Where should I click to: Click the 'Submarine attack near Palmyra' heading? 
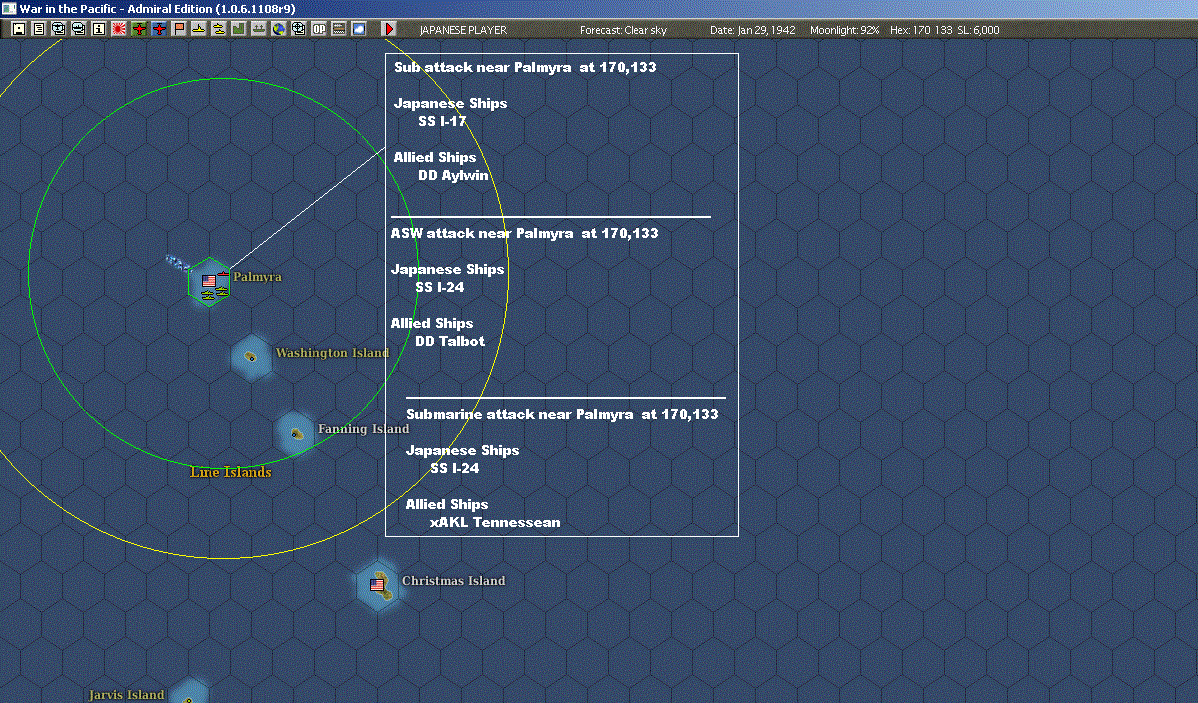click(562, 414)
